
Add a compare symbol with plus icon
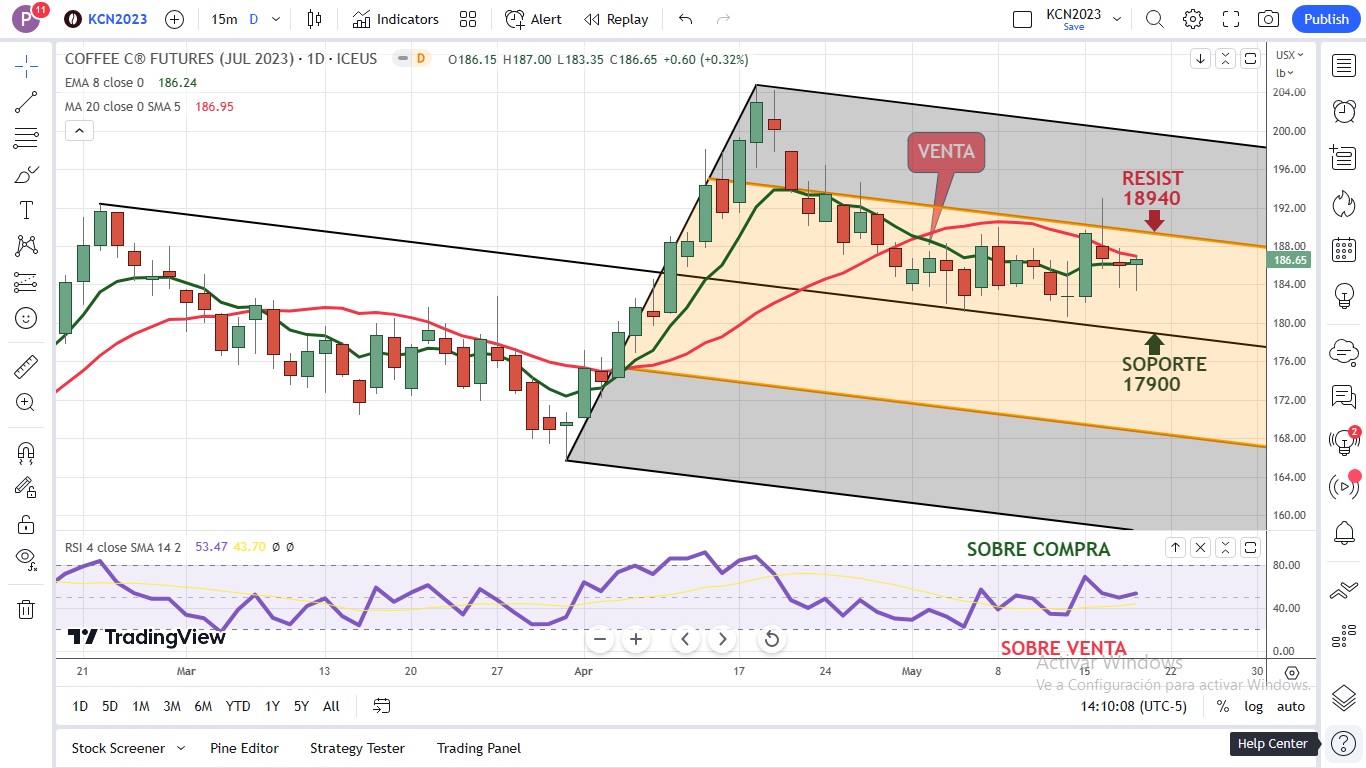(x=174, y=19)
